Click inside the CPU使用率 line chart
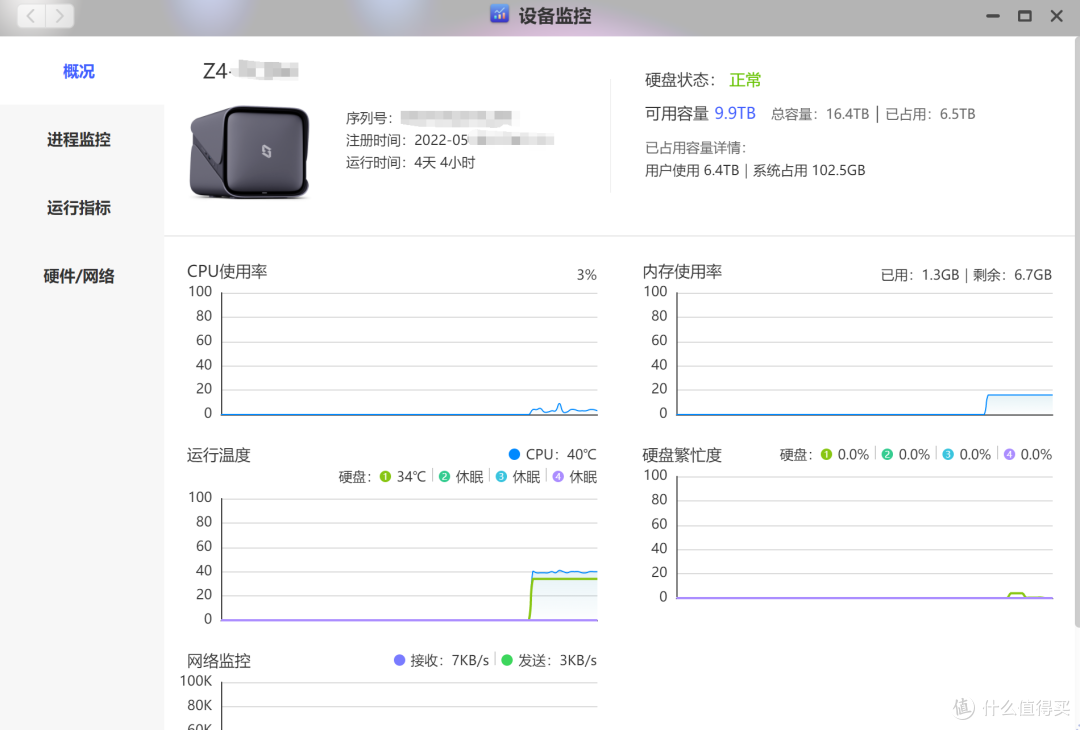Screen dimensions: 1080x730 409,353
